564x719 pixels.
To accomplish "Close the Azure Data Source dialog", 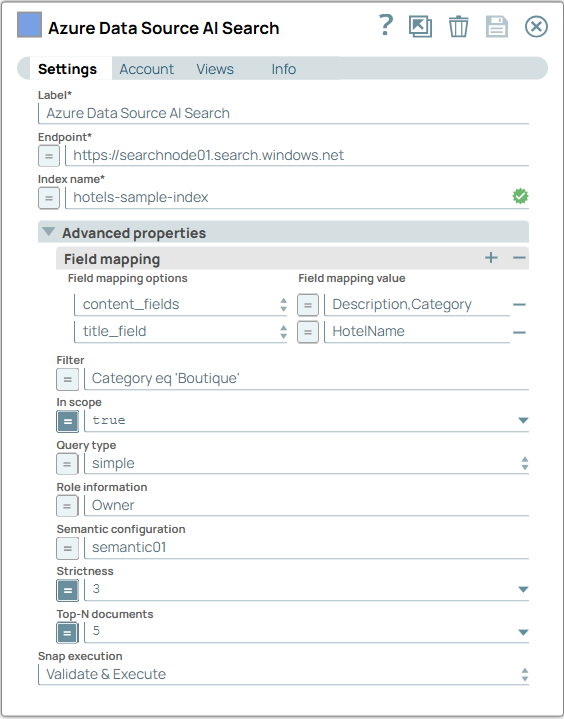I will tap(536, 27).
